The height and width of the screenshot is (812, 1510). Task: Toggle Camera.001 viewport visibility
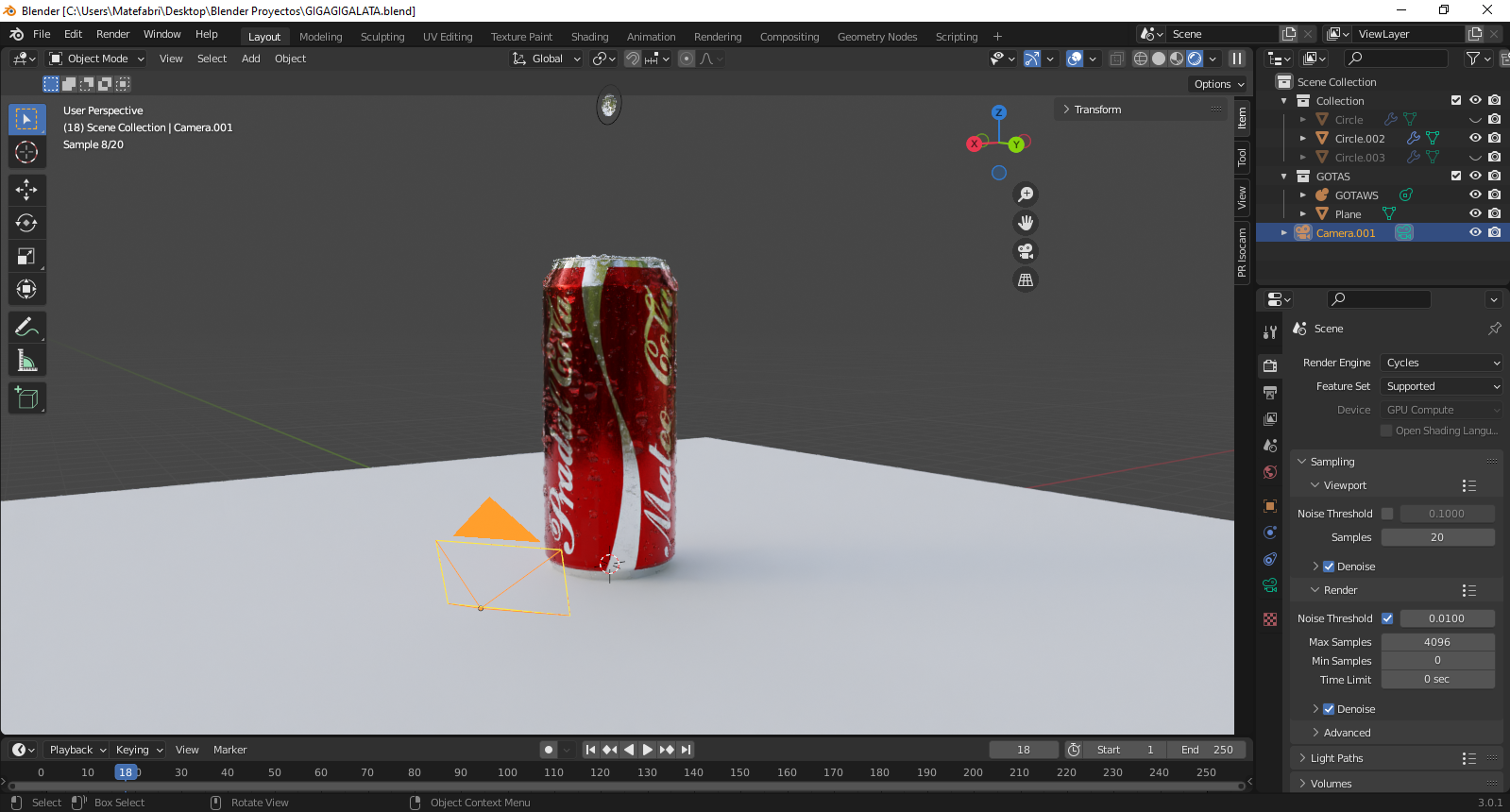pyautogui.click(x=1475, y=232)
